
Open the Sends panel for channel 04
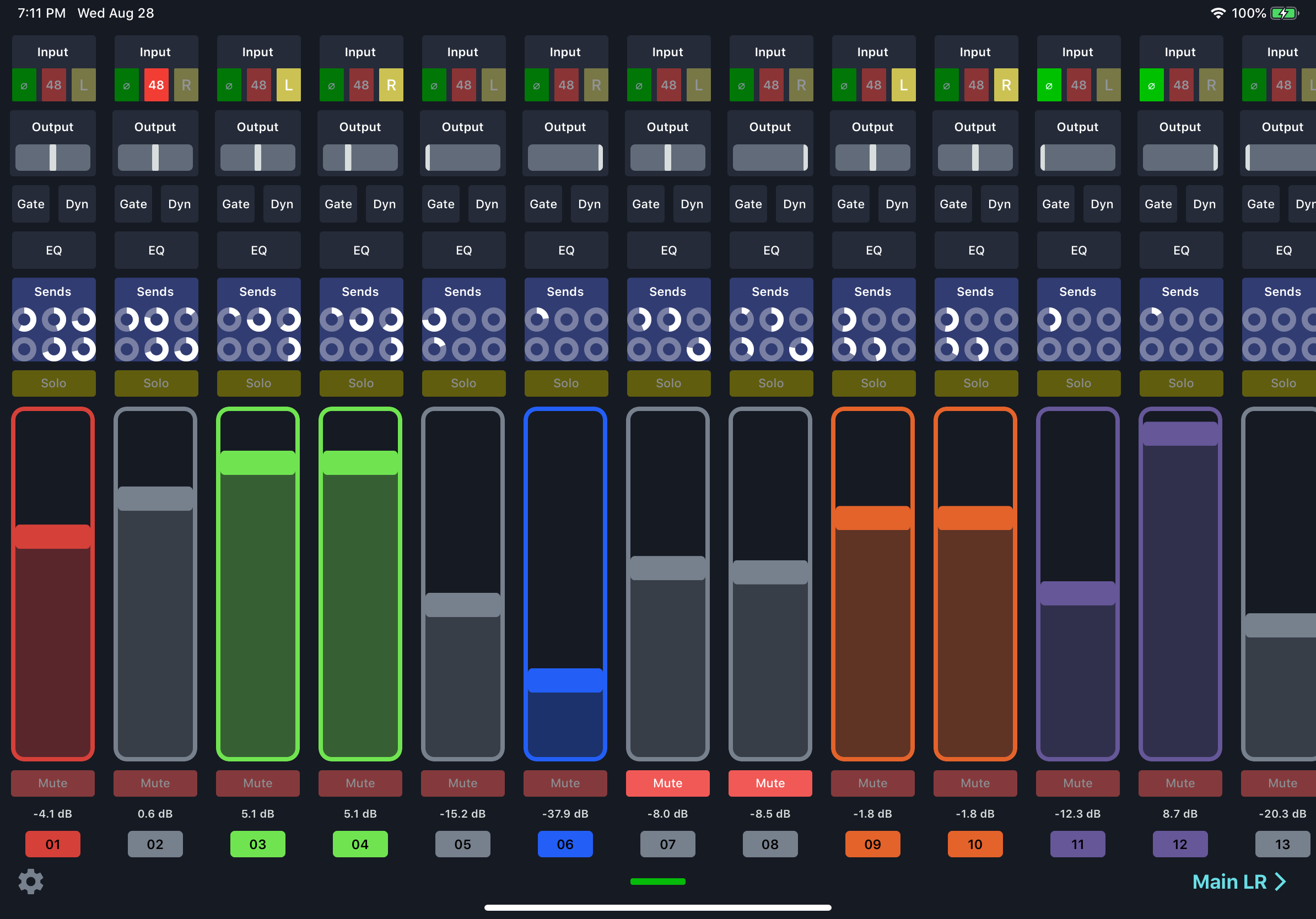click(x=360, y=291)
